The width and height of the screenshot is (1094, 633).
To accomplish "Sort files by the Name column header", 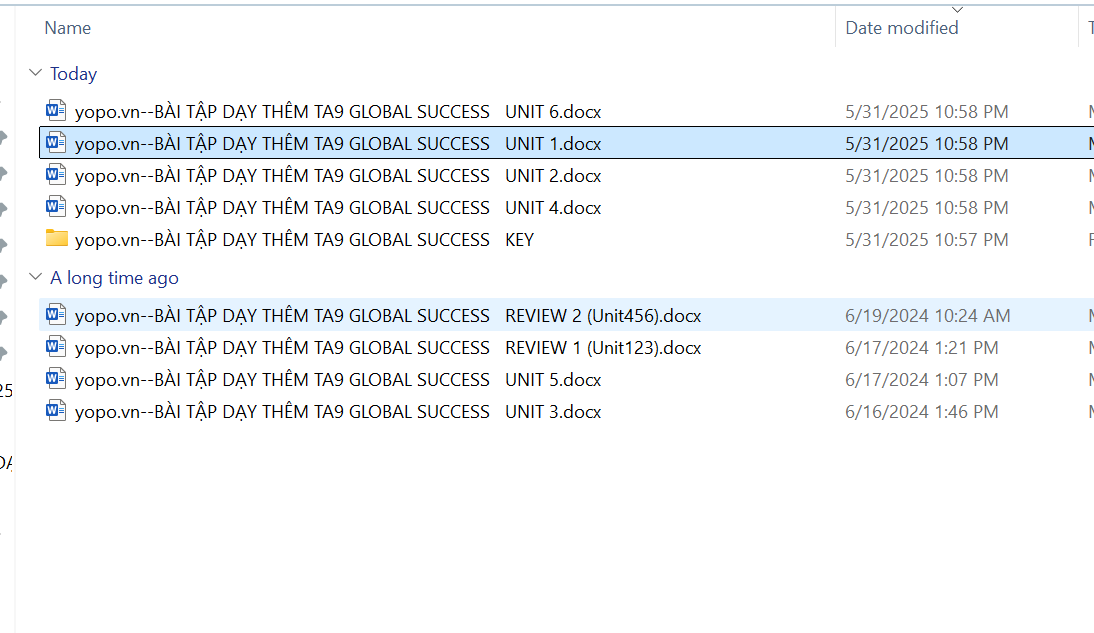I will 68,28.
